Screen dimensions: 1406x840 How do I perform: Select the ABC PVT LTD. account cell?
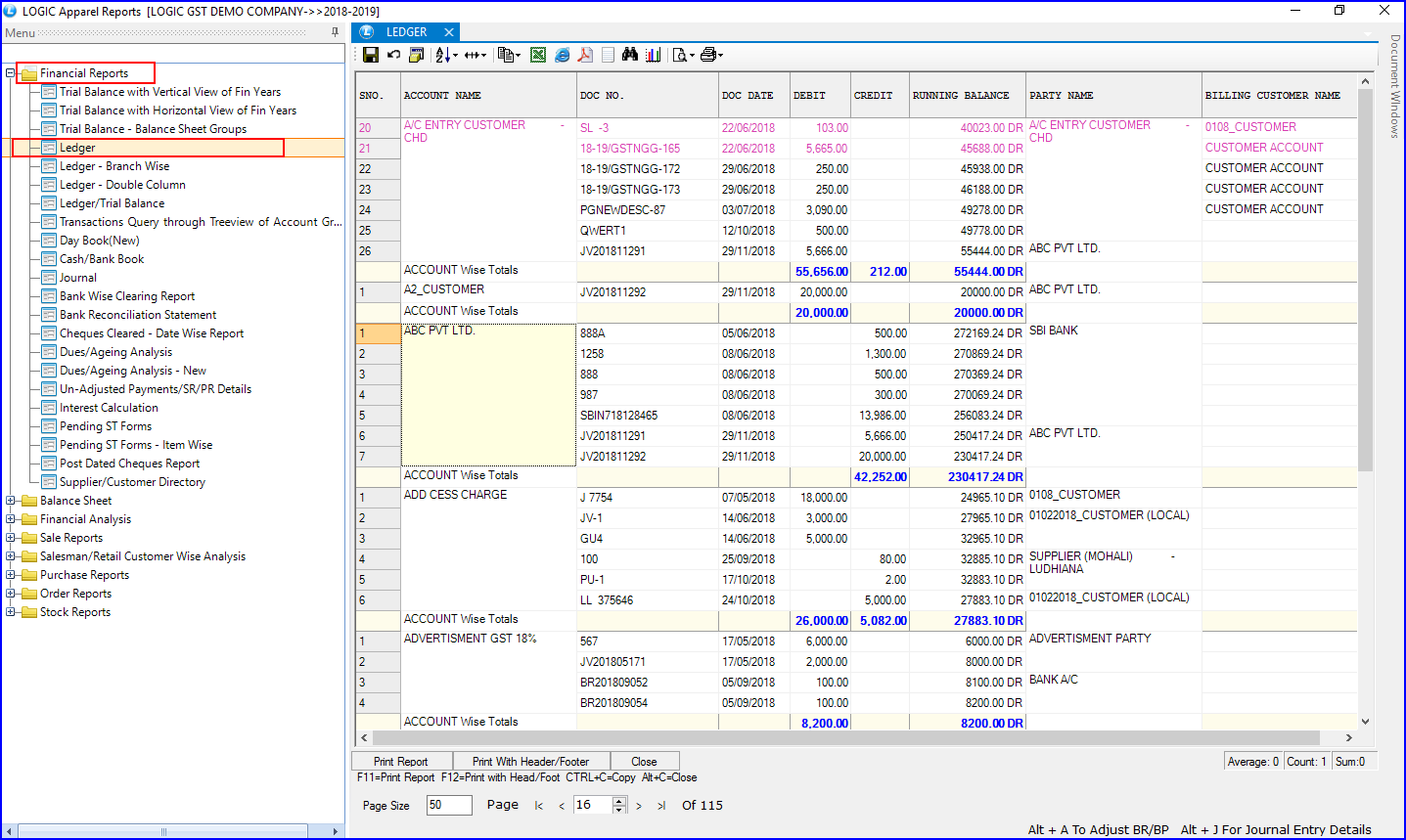(488, 394)
